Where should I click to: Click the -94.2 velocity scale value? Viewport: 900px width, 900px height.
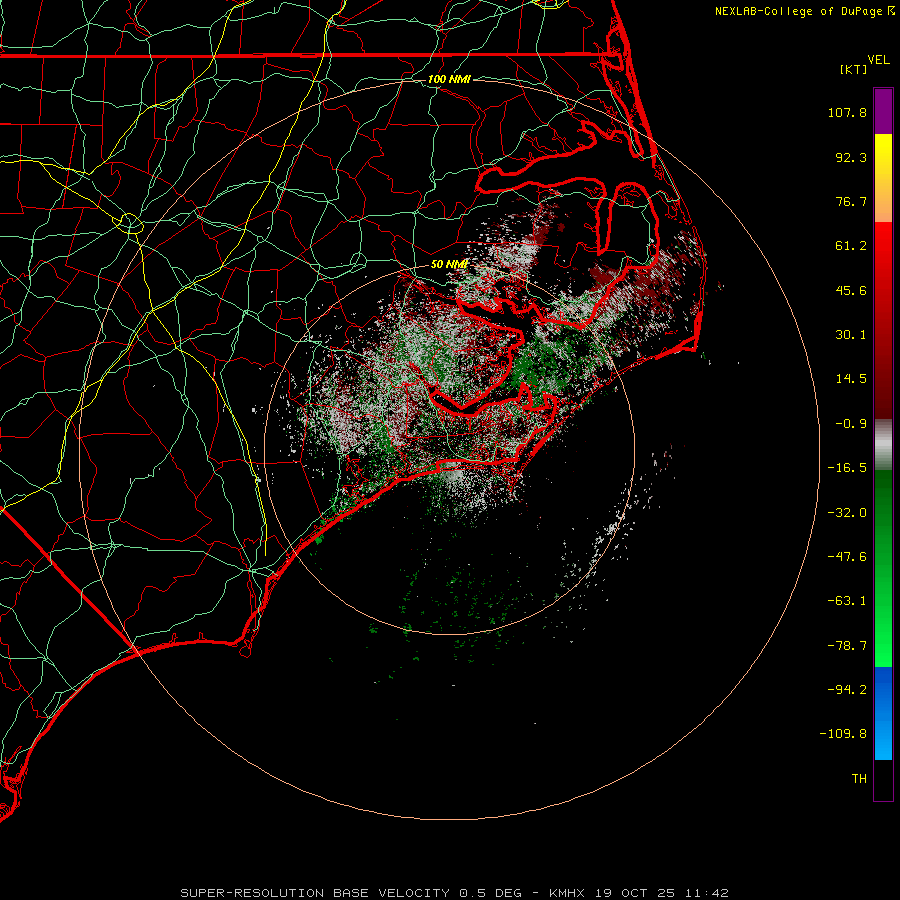click(x=847, y=689)
